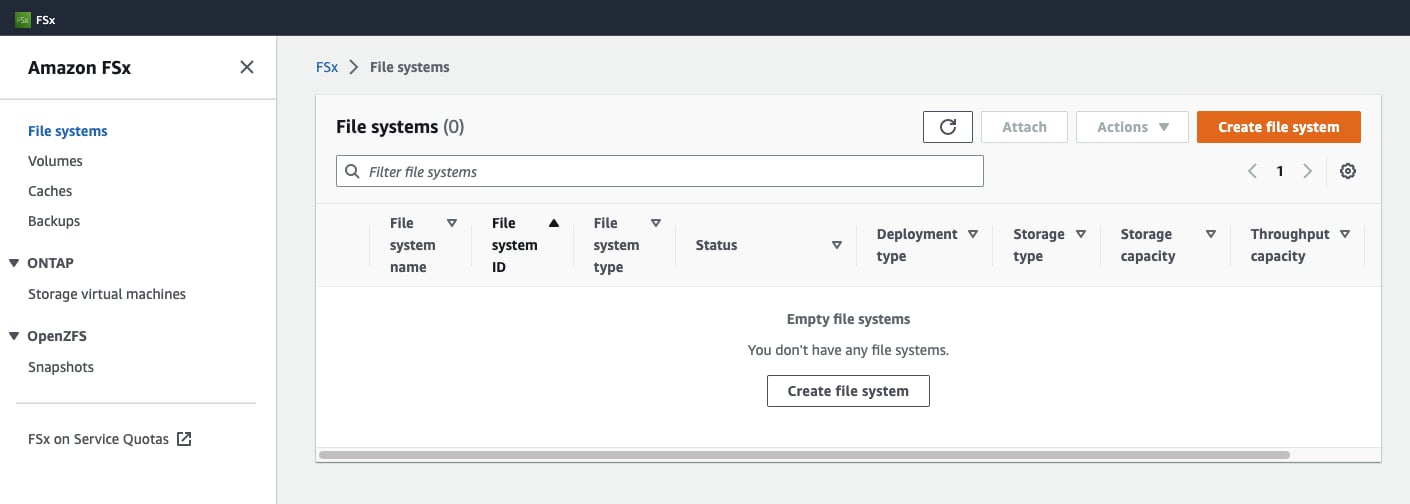Open Backups in the sidebar

pos(54,221)
